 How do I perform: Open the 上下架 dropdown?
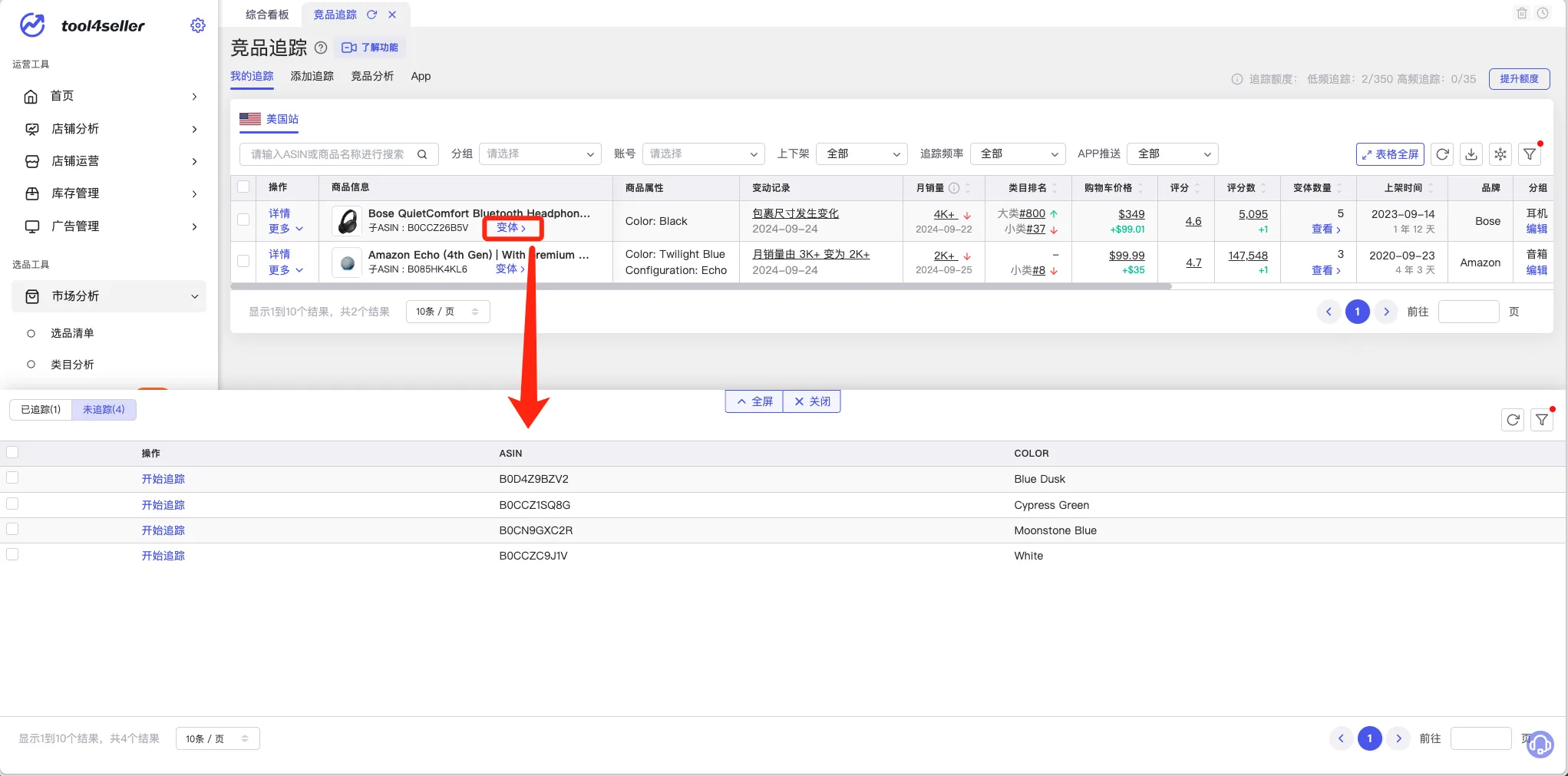(x=861, y=154)
